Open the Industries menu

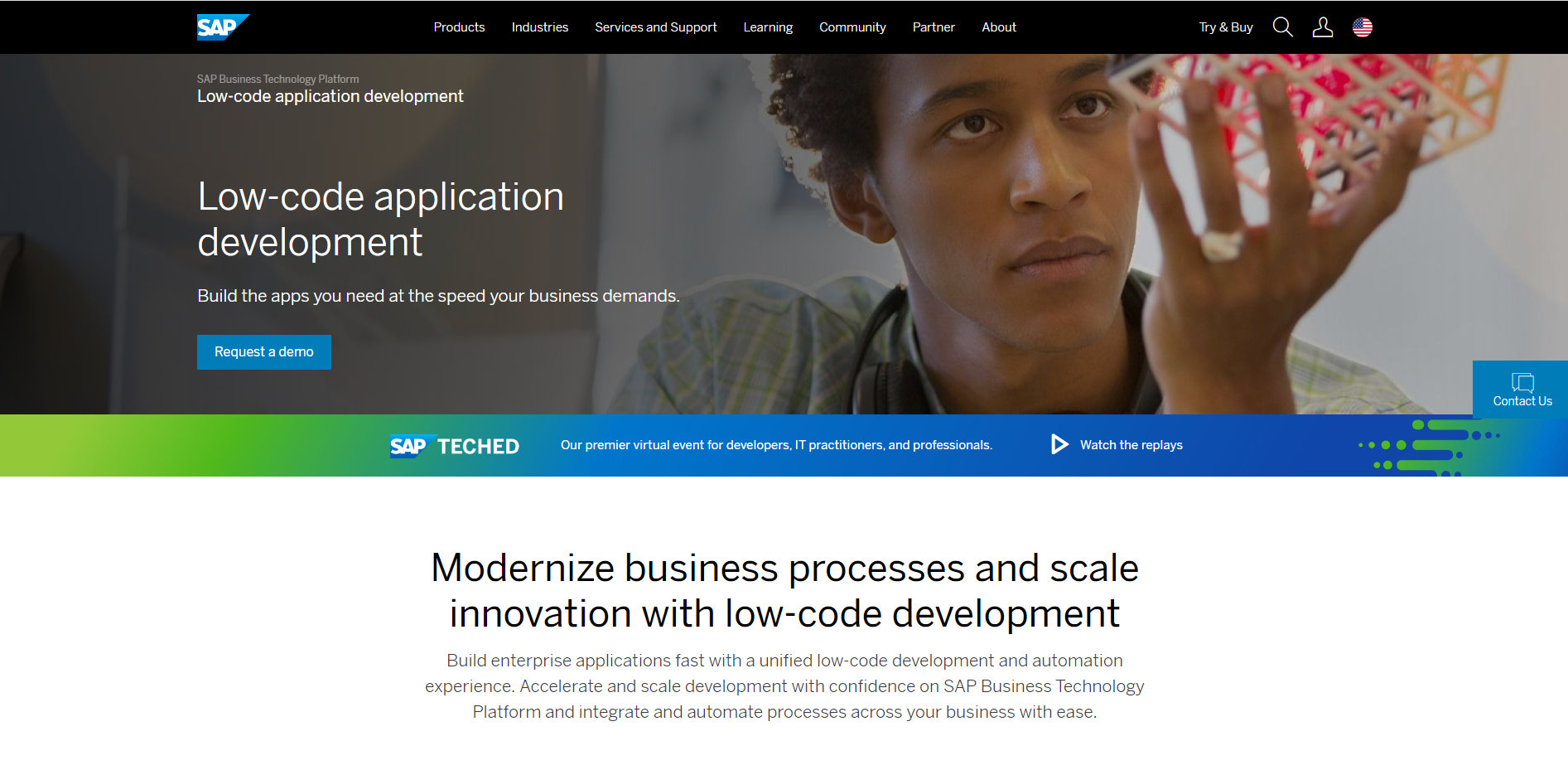539,27
